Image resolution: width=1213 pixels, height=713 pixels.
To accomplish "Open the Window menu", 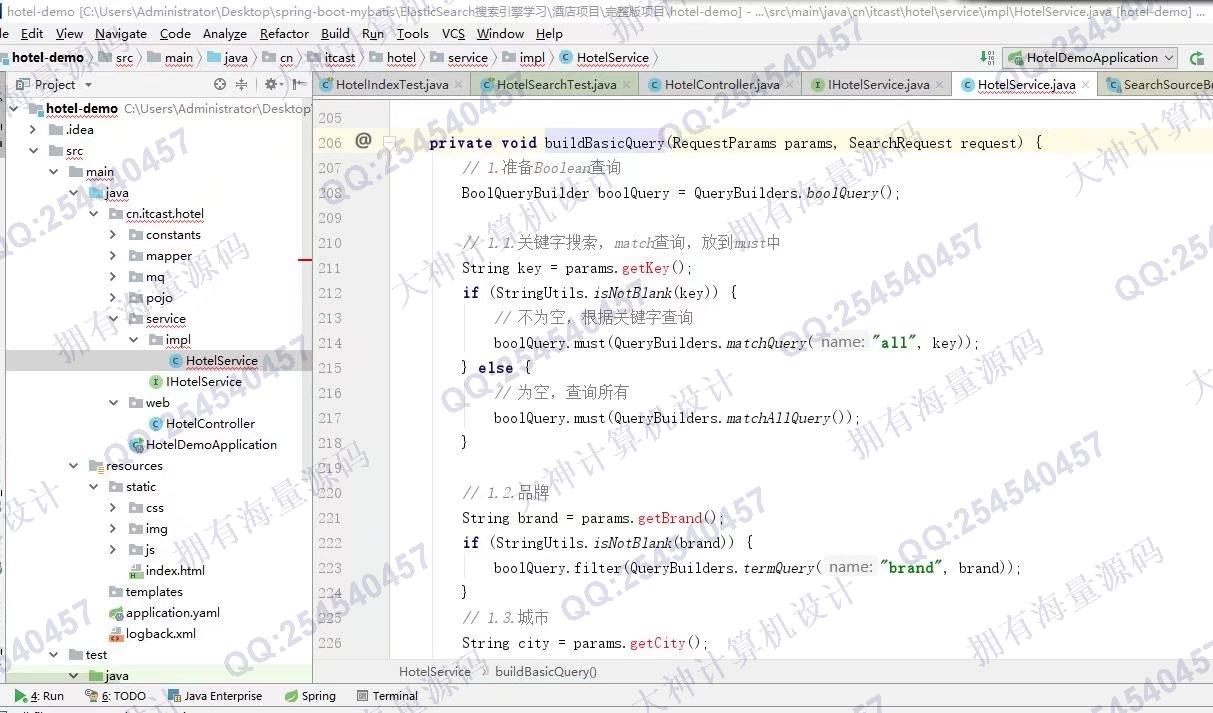I will pos(500,33).
